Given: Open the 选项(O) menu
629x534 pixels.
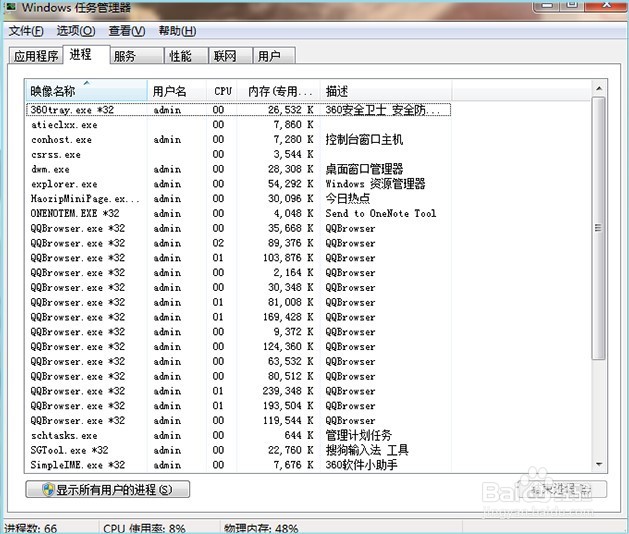Looking at the screenshot, I should (x=76, y=31).
